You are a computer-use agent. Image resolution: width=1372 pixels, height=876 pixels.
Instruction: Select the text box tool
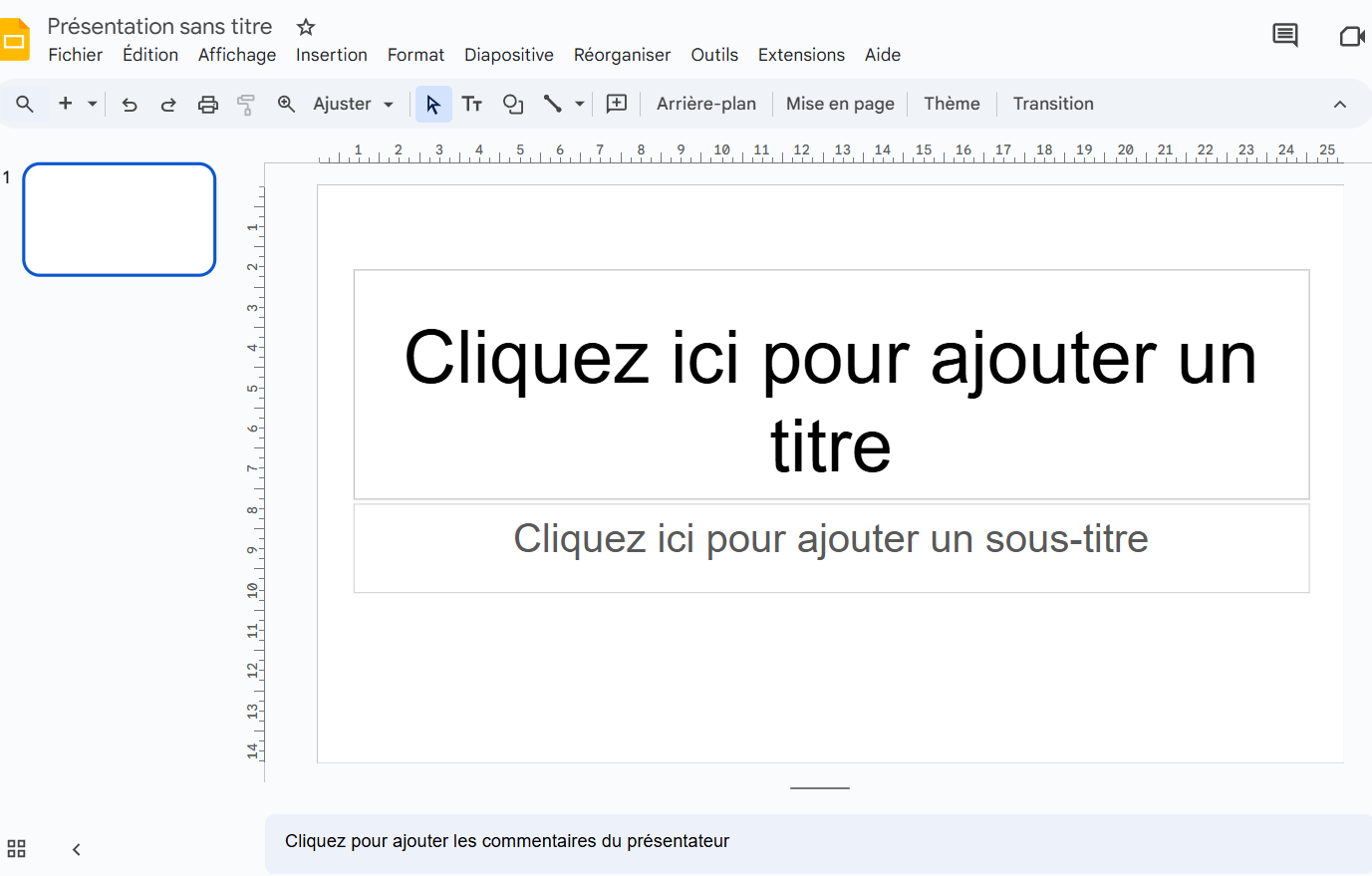coord(472,104)
